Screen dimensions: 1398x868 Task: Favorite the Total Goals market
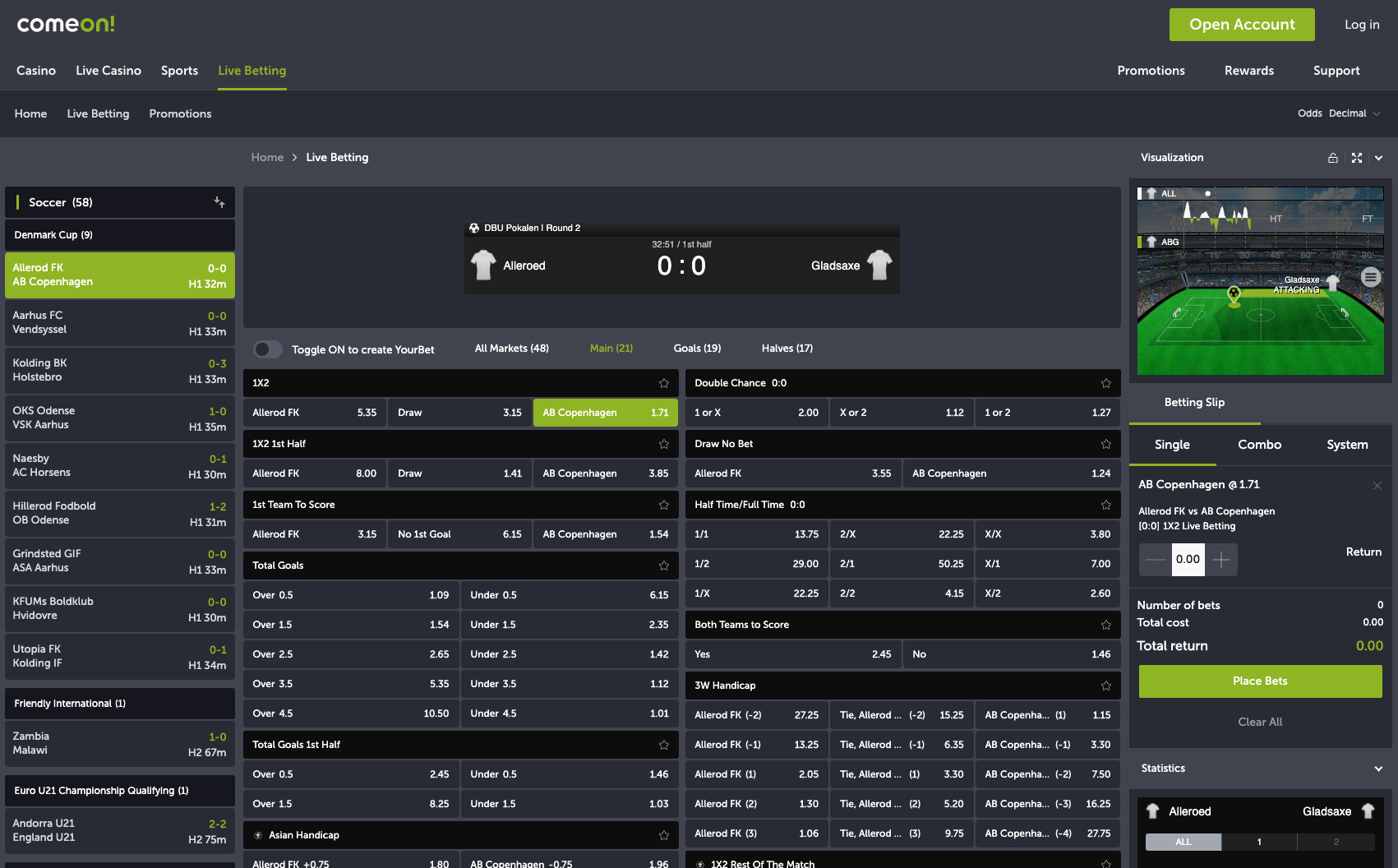(x=663, y=566)
